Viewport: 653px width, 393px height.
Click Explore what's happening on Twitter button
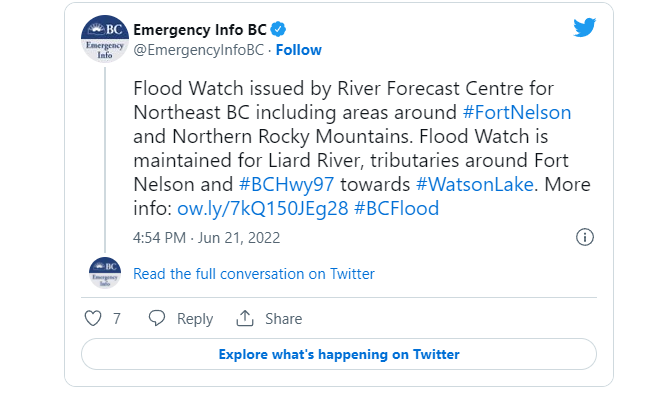pos(339,354)
